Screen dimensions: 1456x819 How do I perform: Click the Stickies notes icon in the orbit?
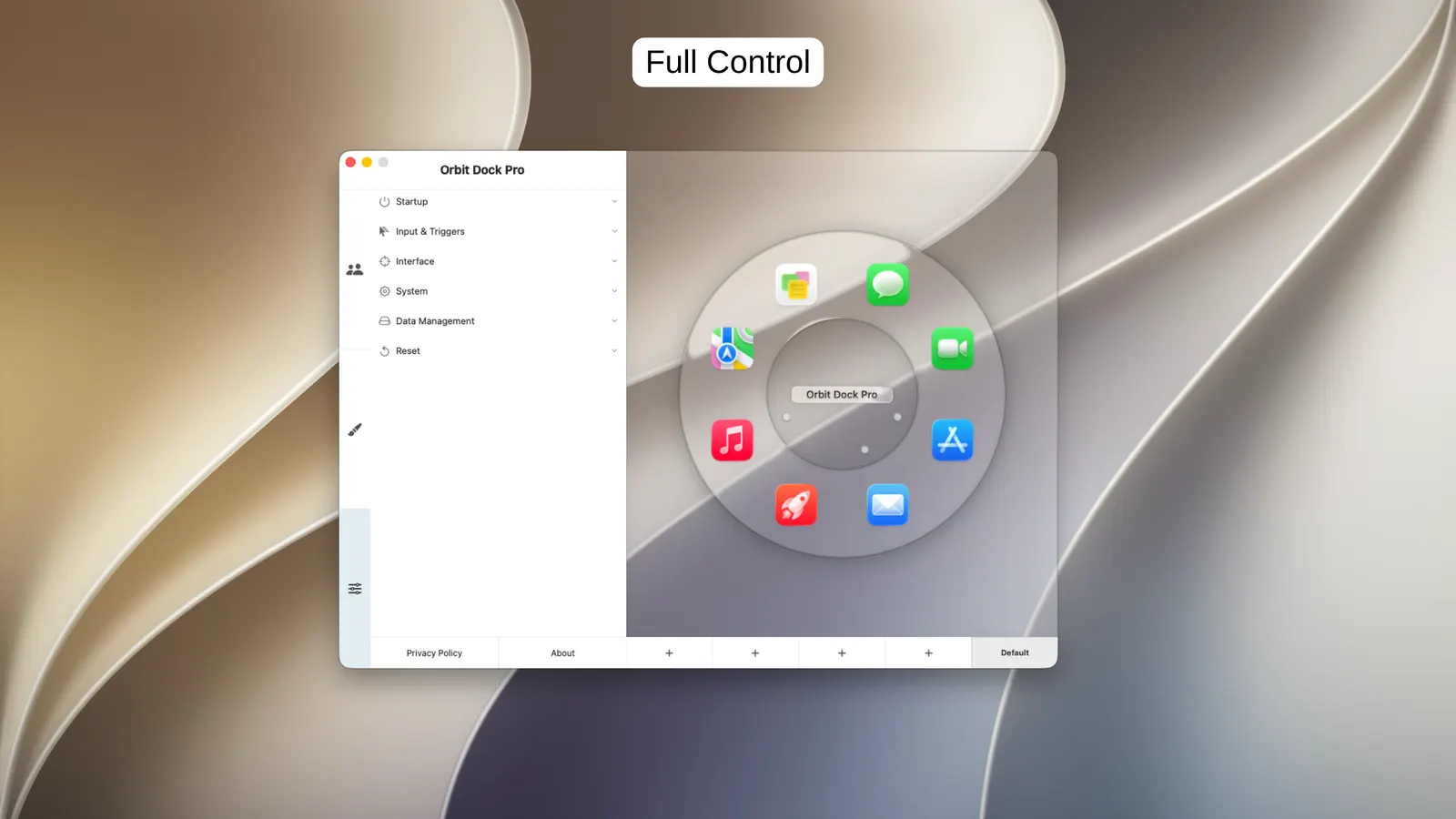(x=795, y=285)
